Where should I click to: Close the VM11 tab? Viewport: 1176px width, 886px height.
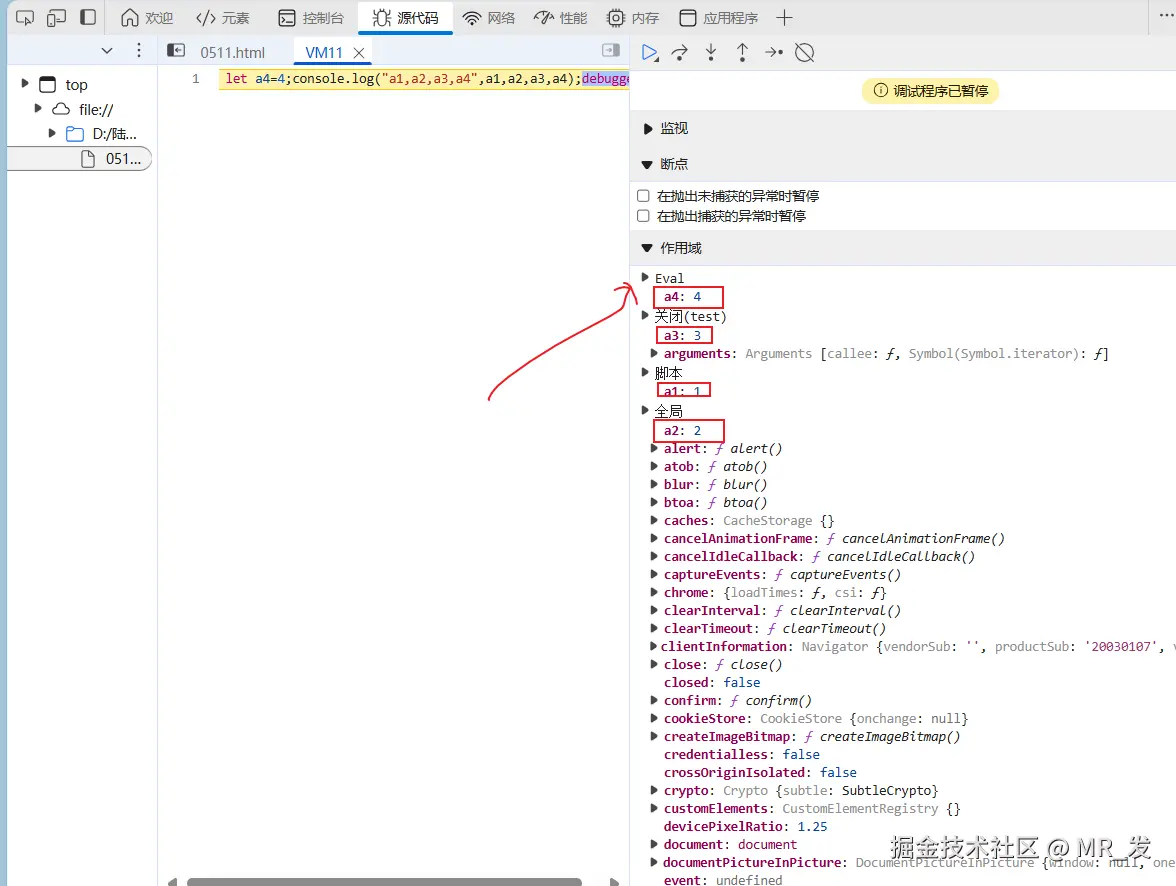tap(359, 53)
